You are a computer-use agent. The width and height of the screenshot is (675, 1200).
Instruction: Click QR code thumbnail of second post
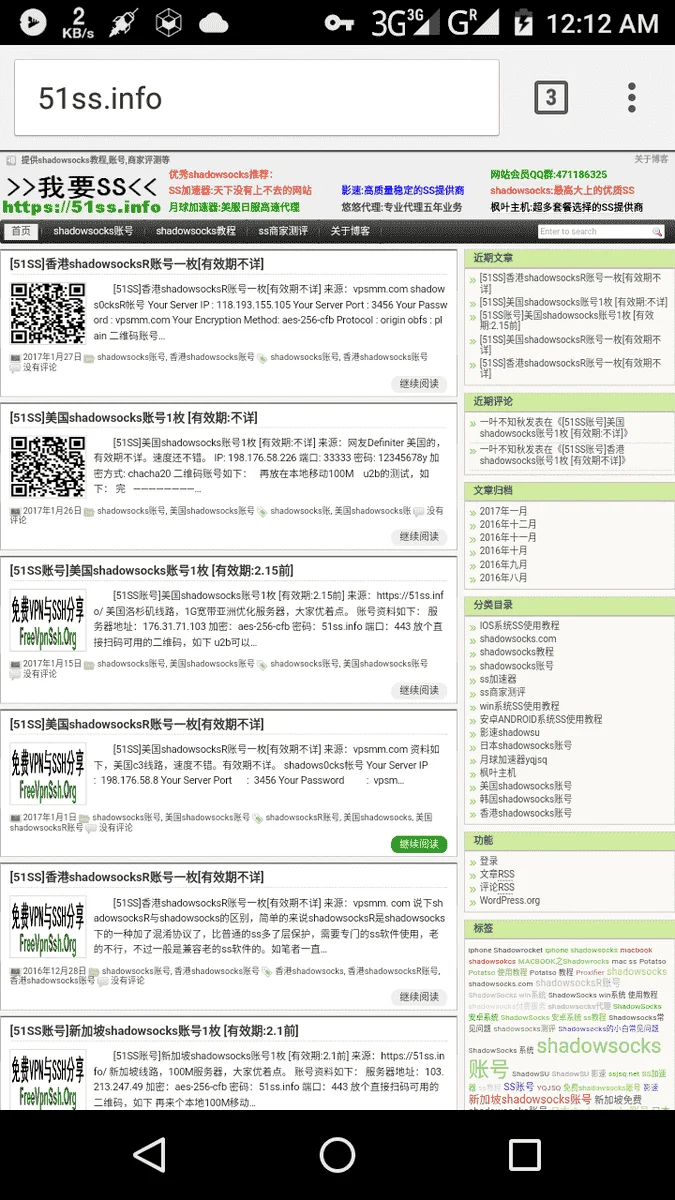point(48,467)
